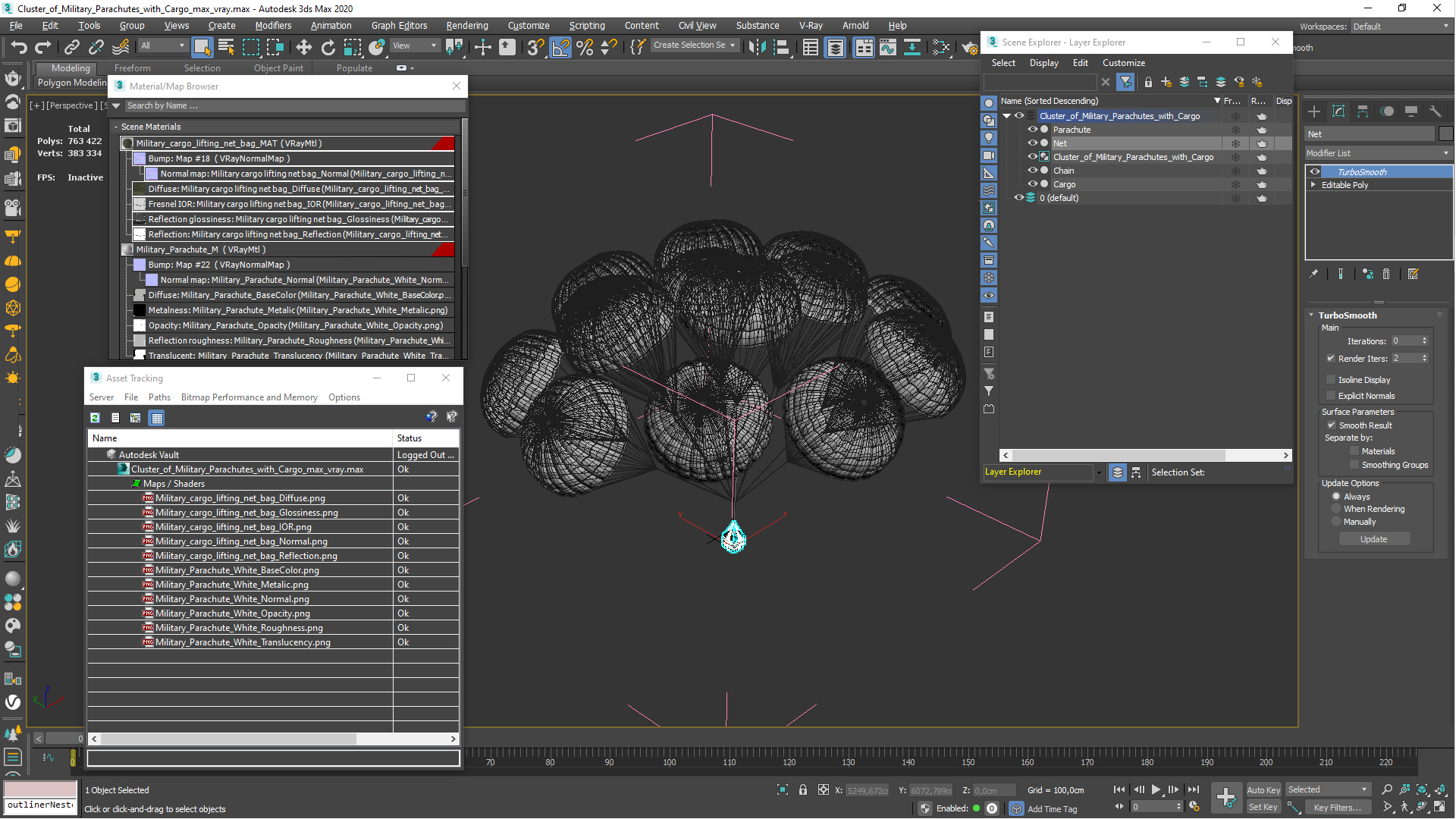Expand the Editable Poly stack entry
This screenshot has height=819, width=1456.
coord(1313,185)
